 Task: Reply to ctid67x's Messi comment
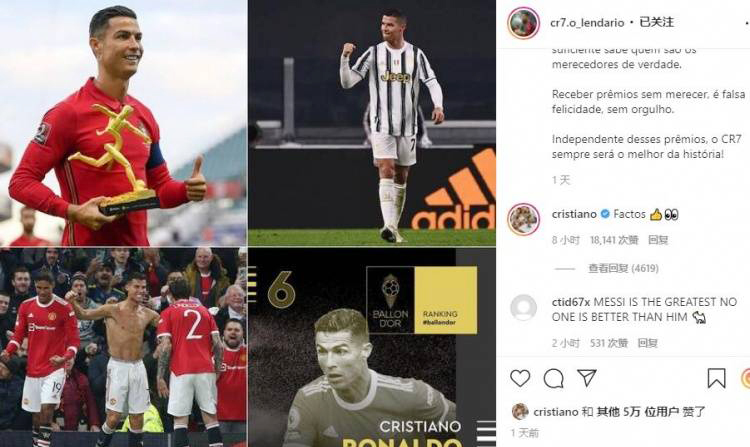coord(647,343)
